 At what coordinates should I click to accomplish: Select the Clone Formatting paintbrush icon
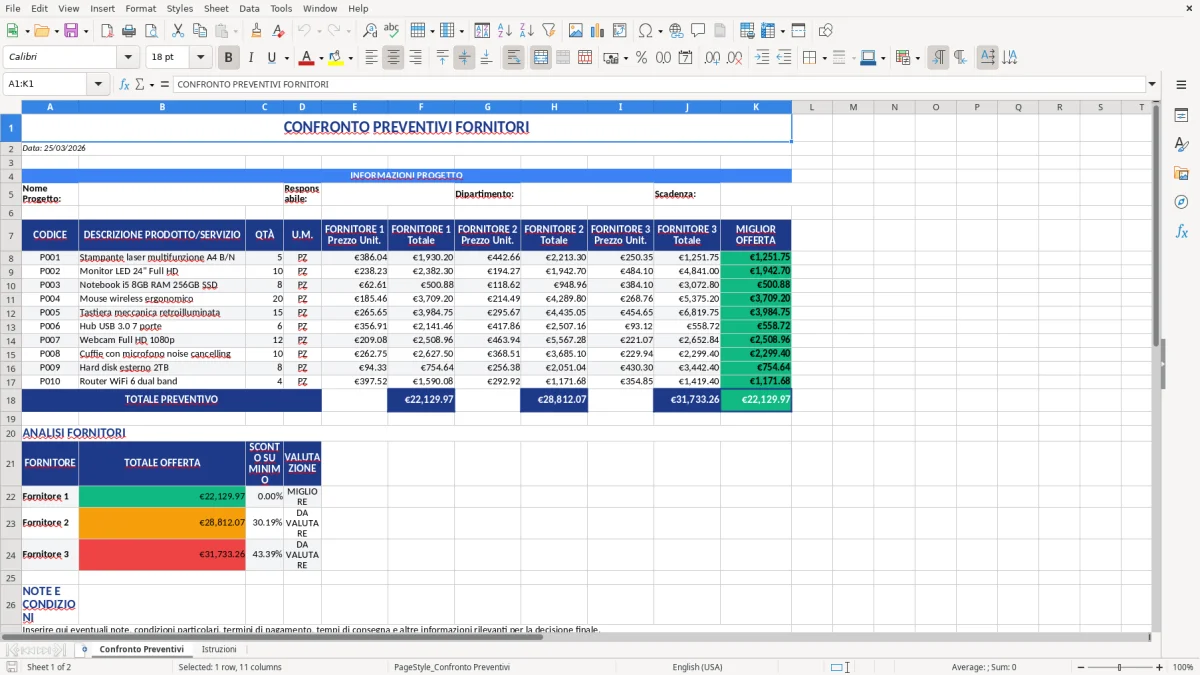tap(256, 30)
